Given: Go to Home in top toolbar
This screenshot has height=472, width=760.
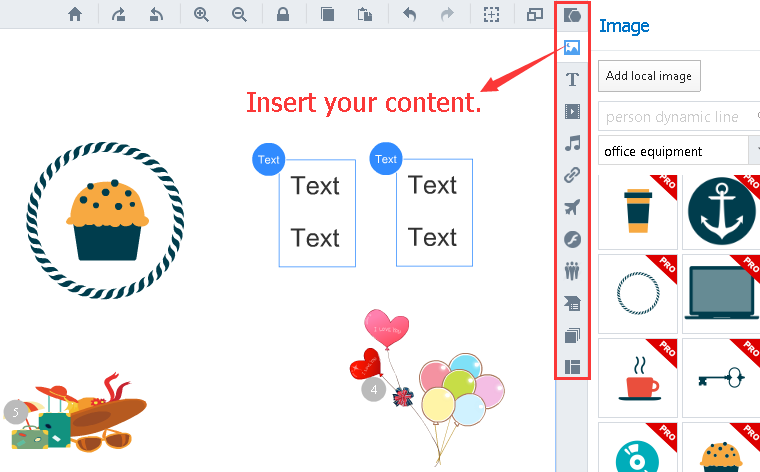Looking at the screenshot, I should [75, 14].
